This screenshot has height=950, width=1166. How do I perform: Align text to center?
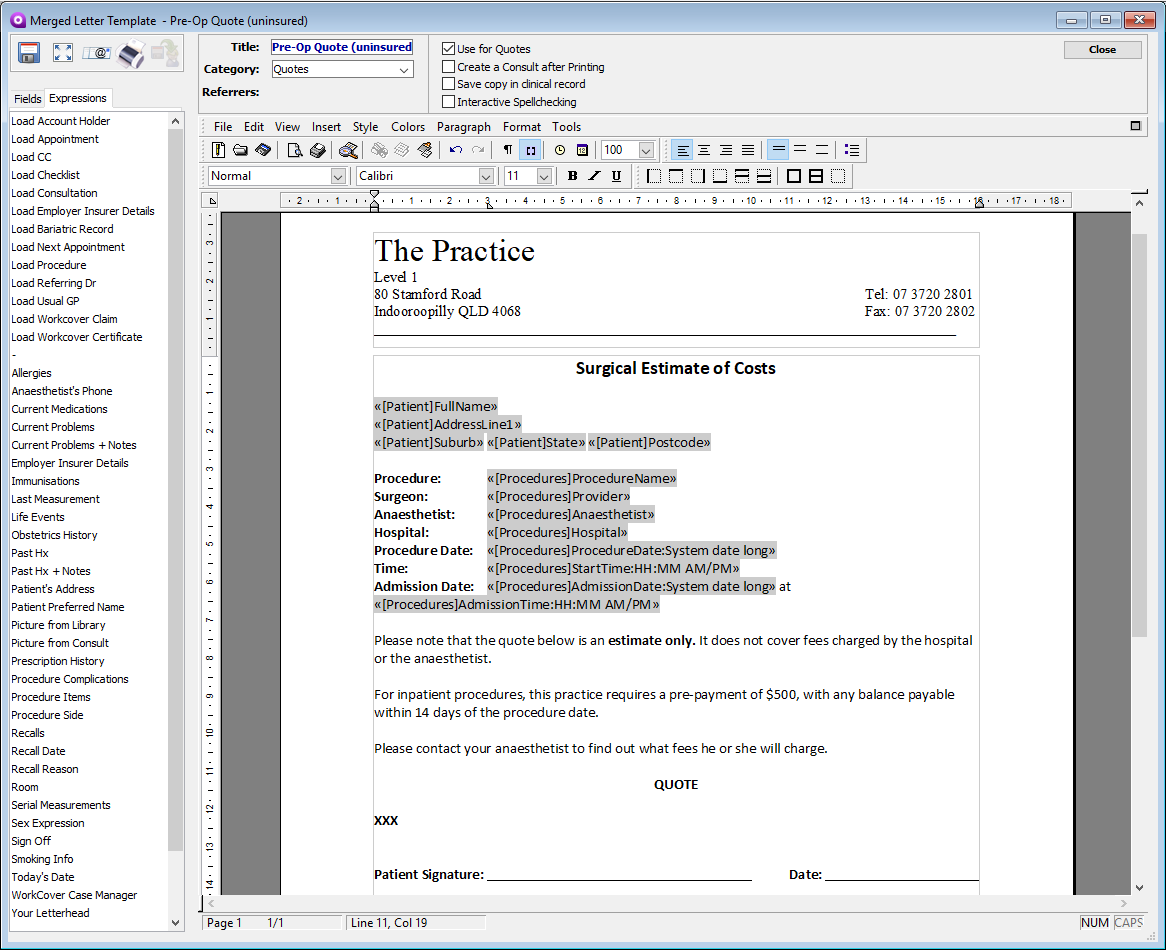[703, 149]
